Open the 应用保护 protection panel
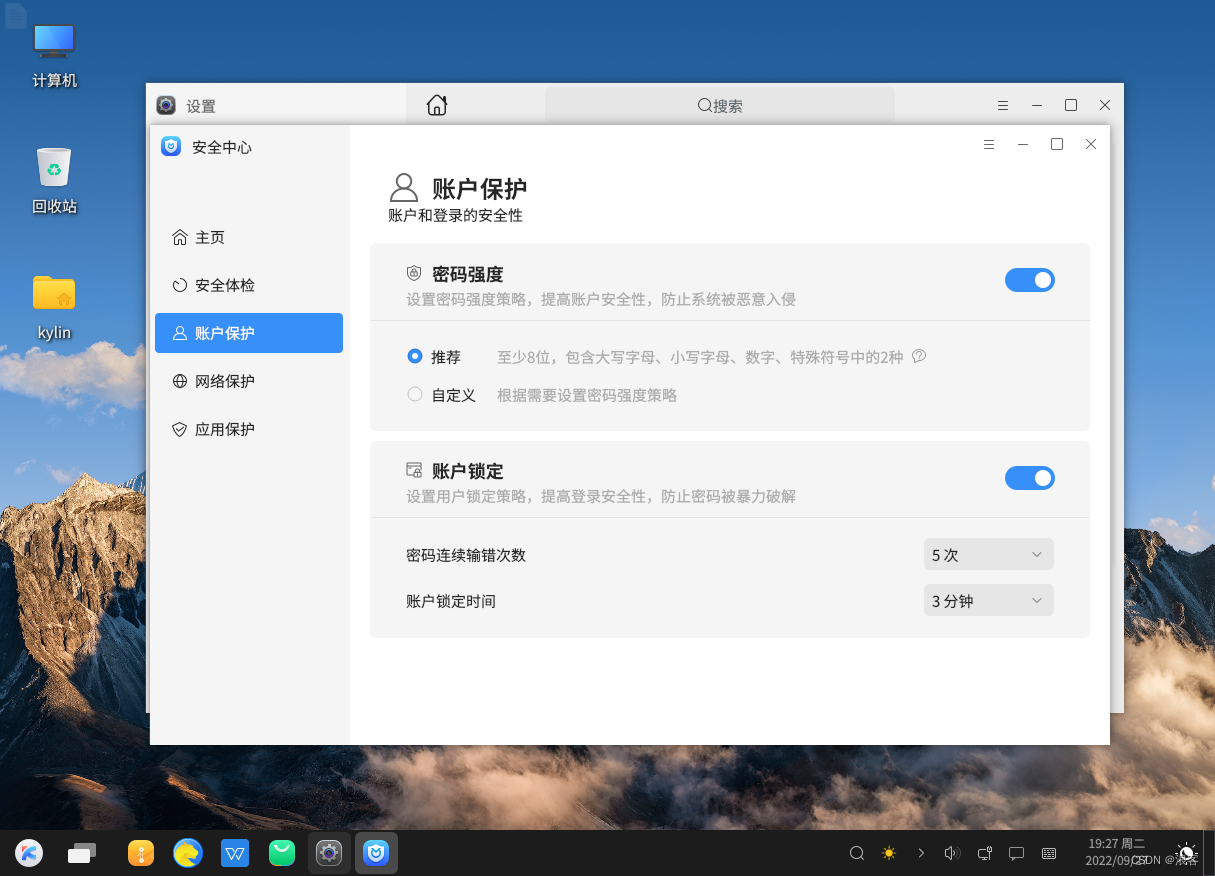This screenshot has width=1215, height=876. coord(225,429)
